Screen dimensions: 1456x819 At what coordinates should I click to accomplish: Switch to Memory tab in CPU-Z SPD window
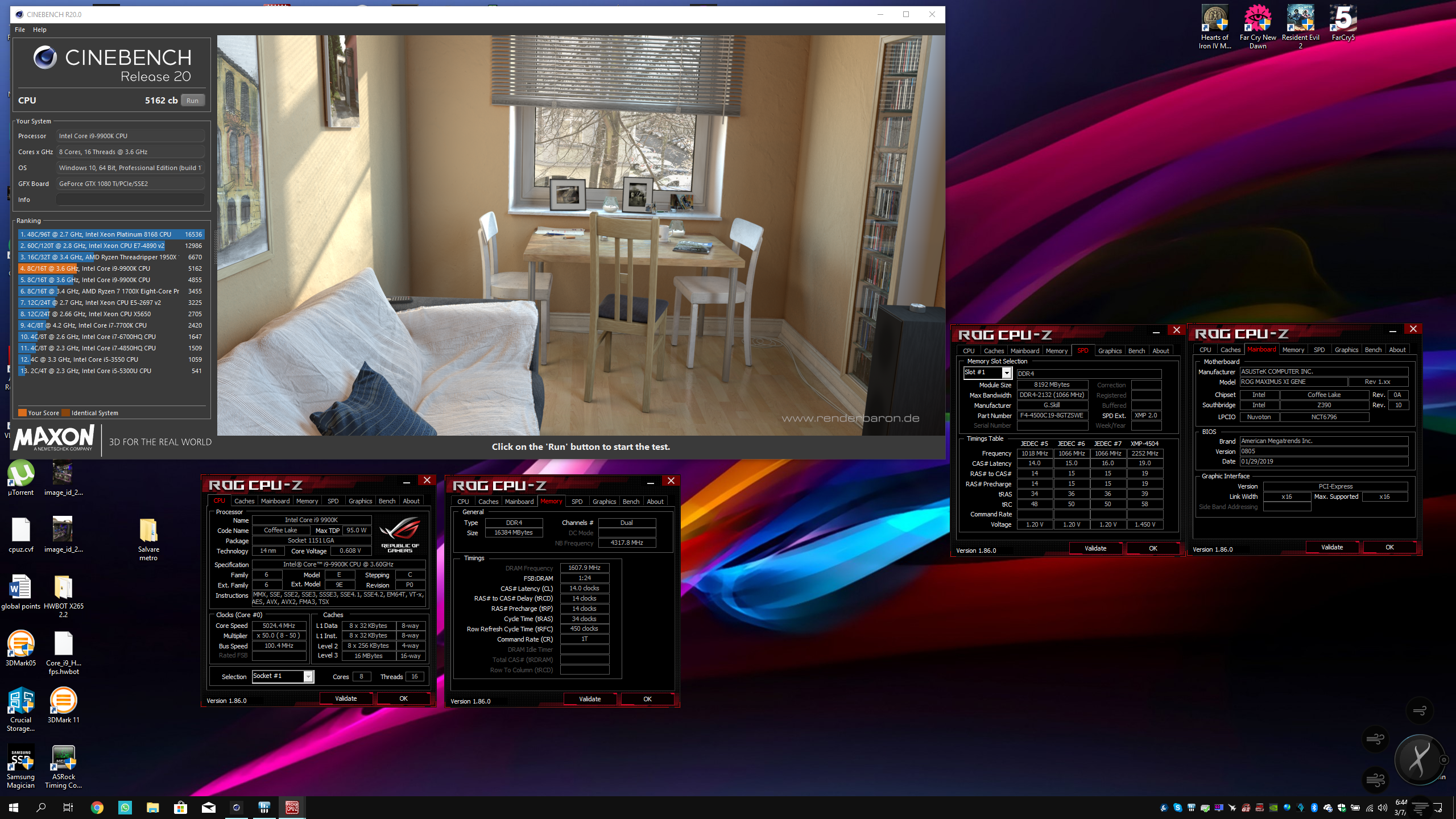[1056, 351]
